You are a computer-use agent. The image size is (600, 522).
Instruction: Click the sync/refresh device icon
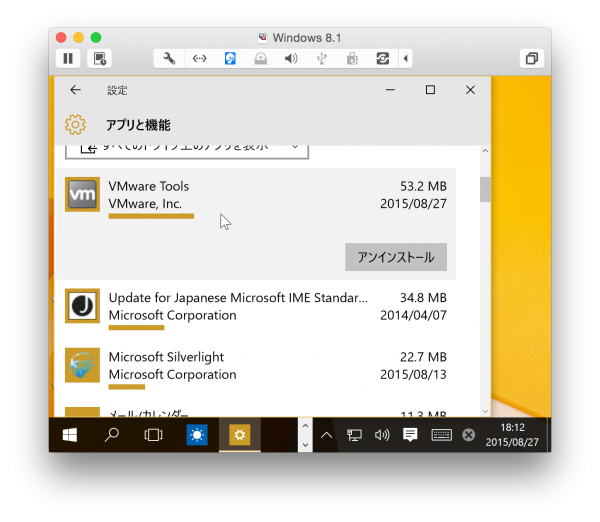(x=383, y=59)
